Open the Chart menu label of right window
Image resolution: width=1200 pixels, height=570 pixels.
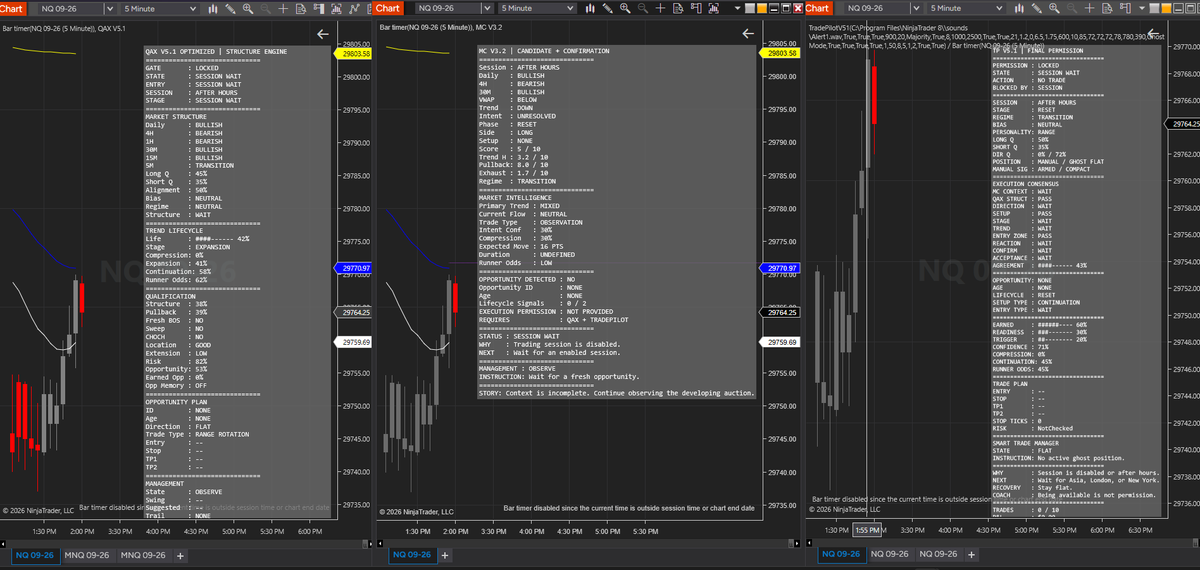(819, 9)
